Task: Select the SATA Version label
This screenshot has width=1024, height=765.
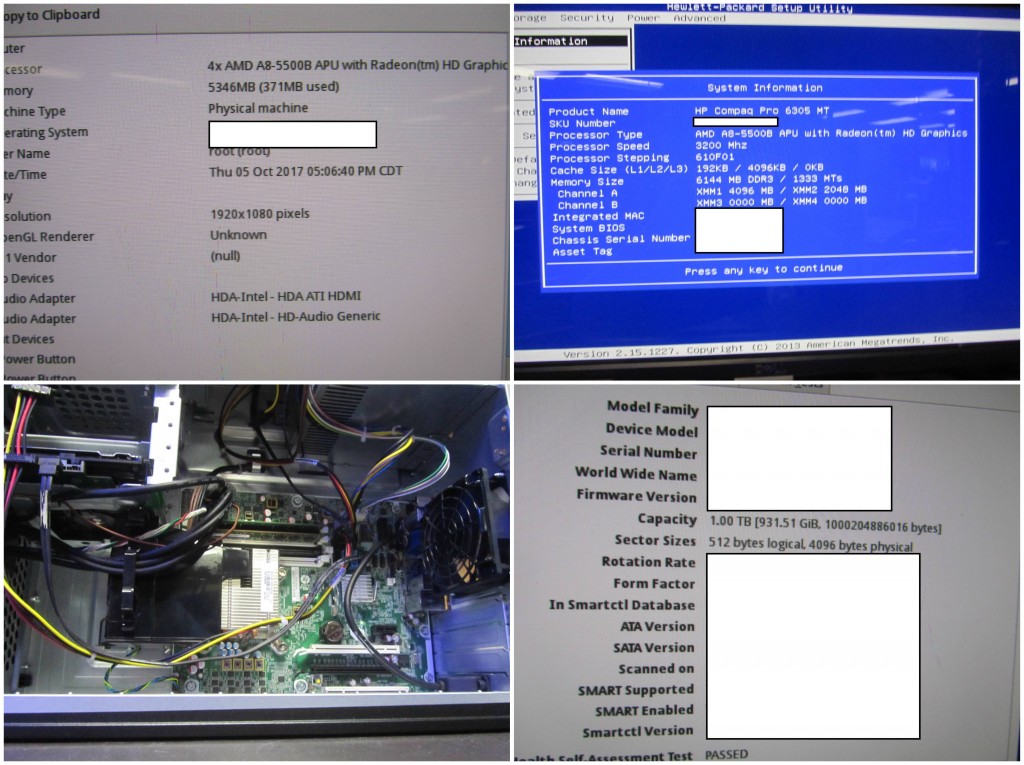Action: pyautogui.click(x=654, y=647)
